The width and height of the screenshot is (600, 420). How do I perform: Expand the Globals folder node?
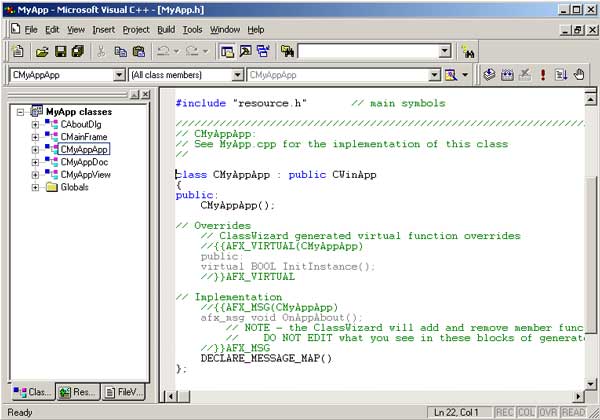pos(35,188)
